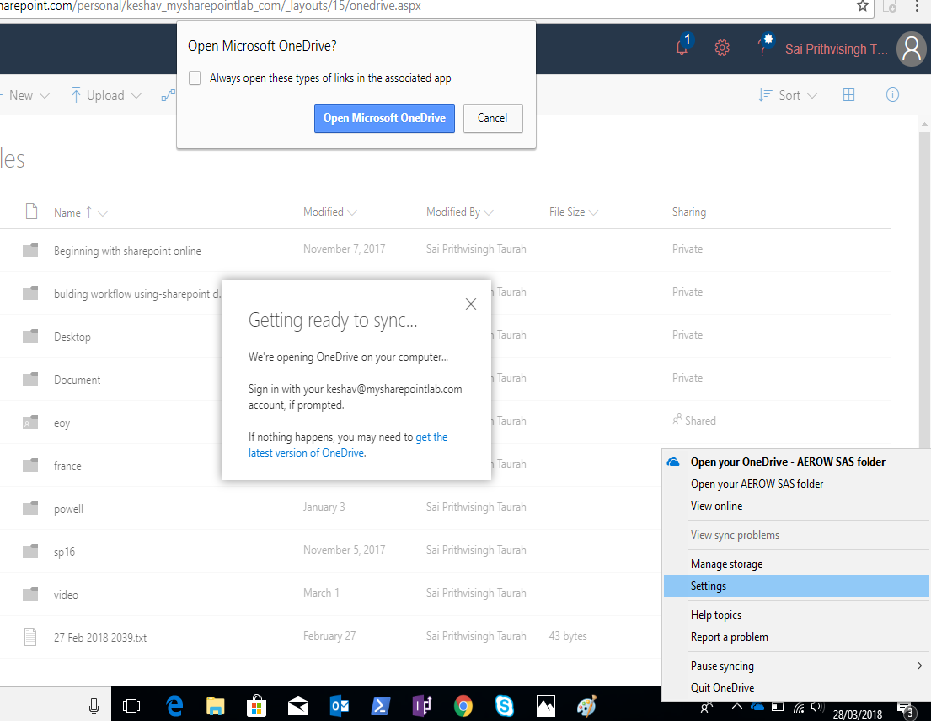Open the information details pane icon
This screenshot has height=721, width=931.
tap(892, 95)
